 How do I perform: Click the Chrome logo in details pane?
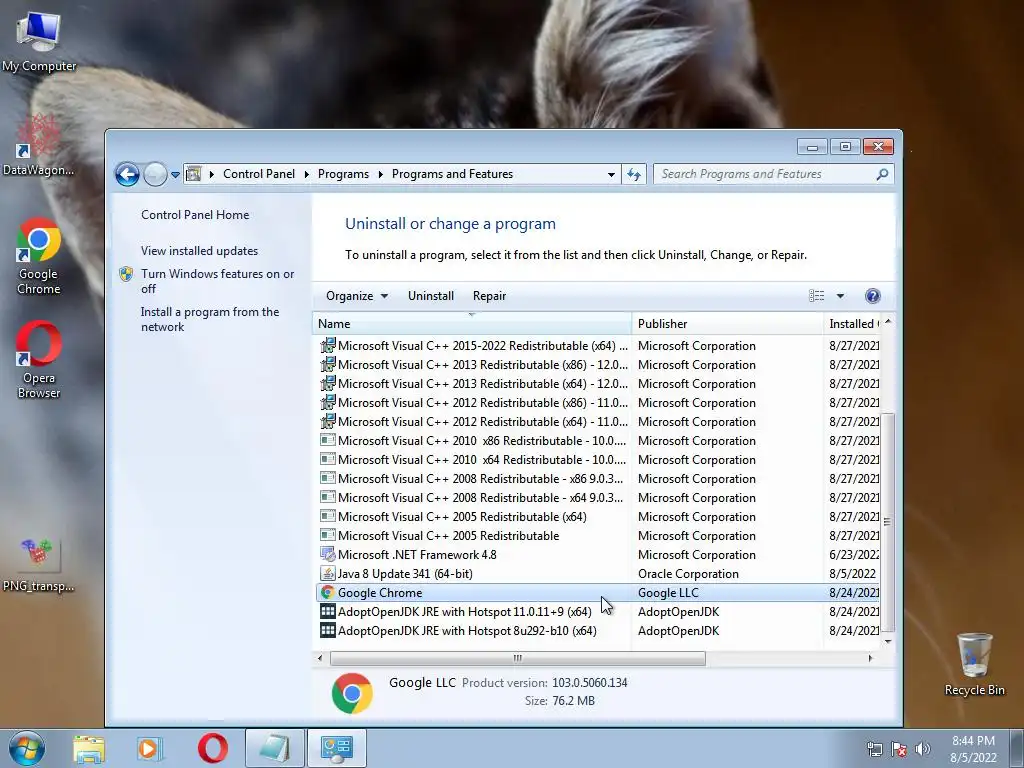coord(352,693)
